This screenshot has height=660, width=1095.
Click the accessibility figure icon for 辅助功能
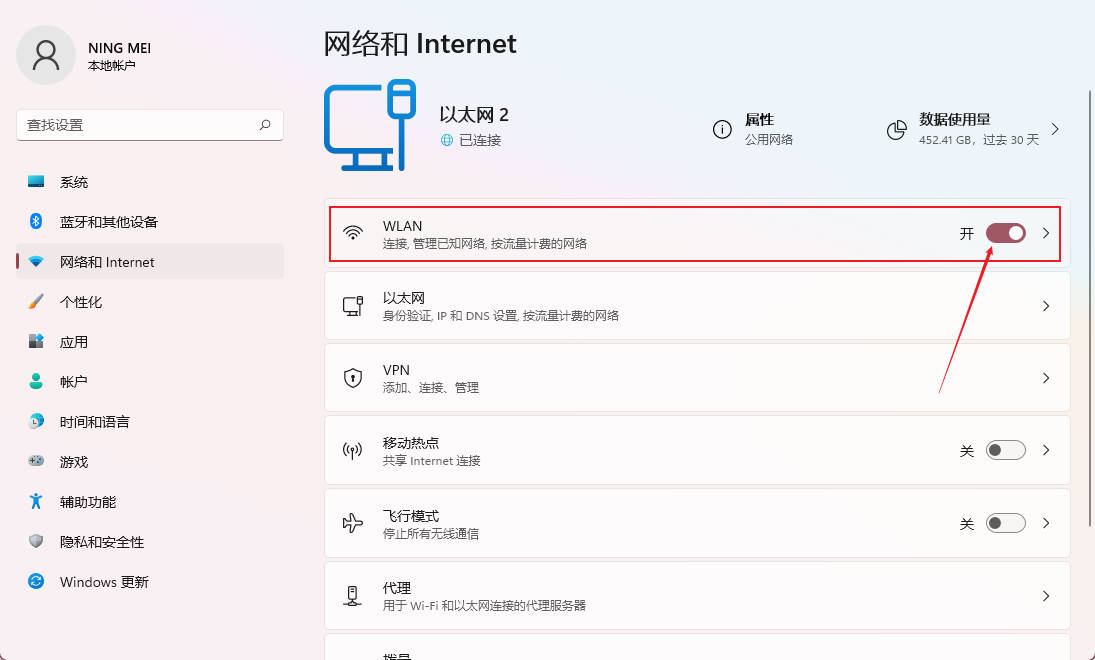tap(36, 501)
